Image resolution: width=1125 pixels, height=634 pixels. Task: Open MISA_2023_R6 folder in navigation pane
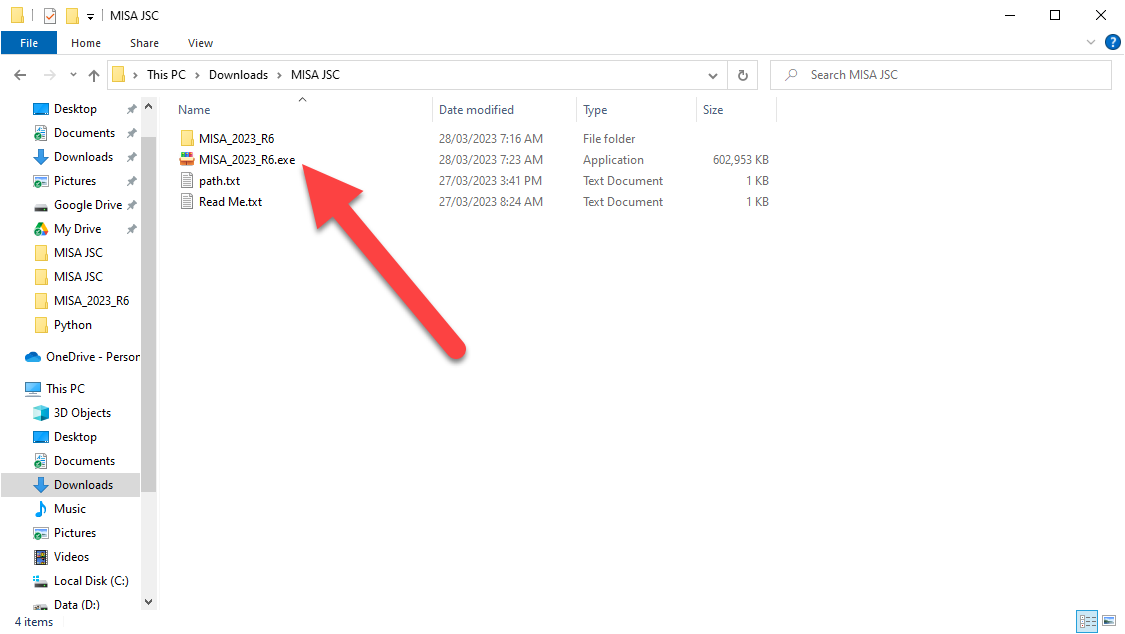[91, 301]
